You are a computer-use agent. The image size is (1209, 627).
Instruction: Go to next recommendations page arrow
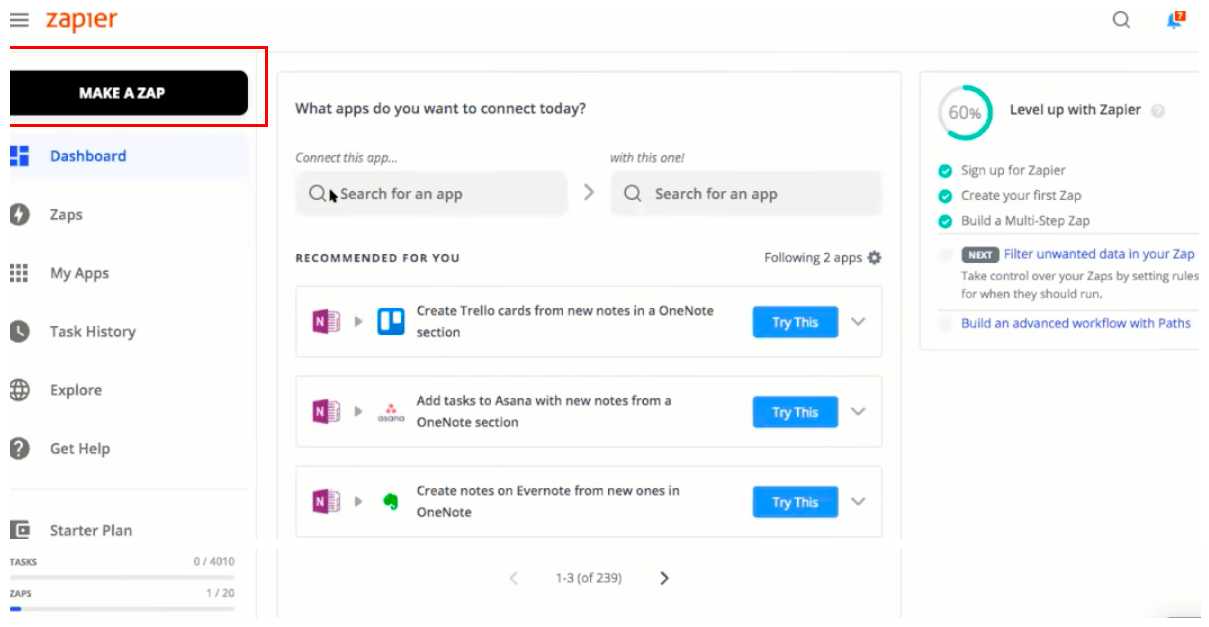point(664,578)
